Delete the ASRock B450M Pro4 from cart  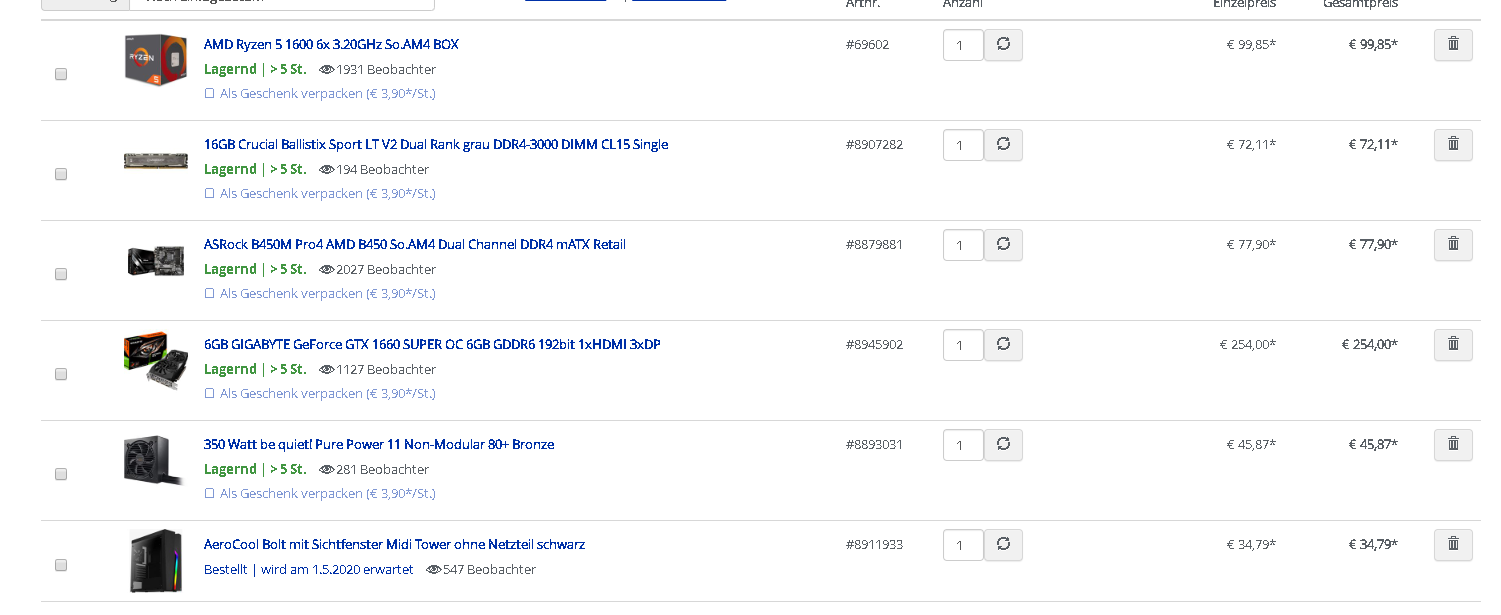pyautogui.click(x=1453, y=245)
